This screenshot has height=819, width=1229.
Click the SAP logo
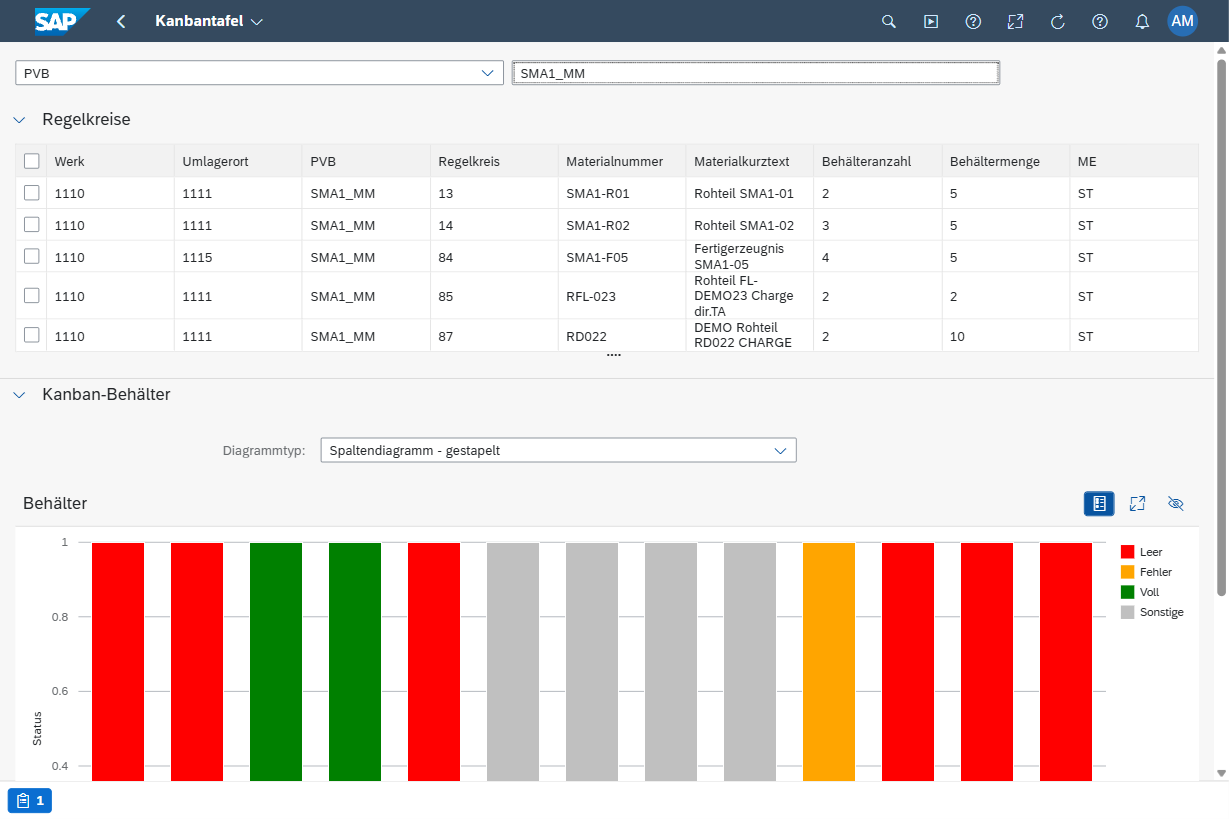[x=62, y=21]
